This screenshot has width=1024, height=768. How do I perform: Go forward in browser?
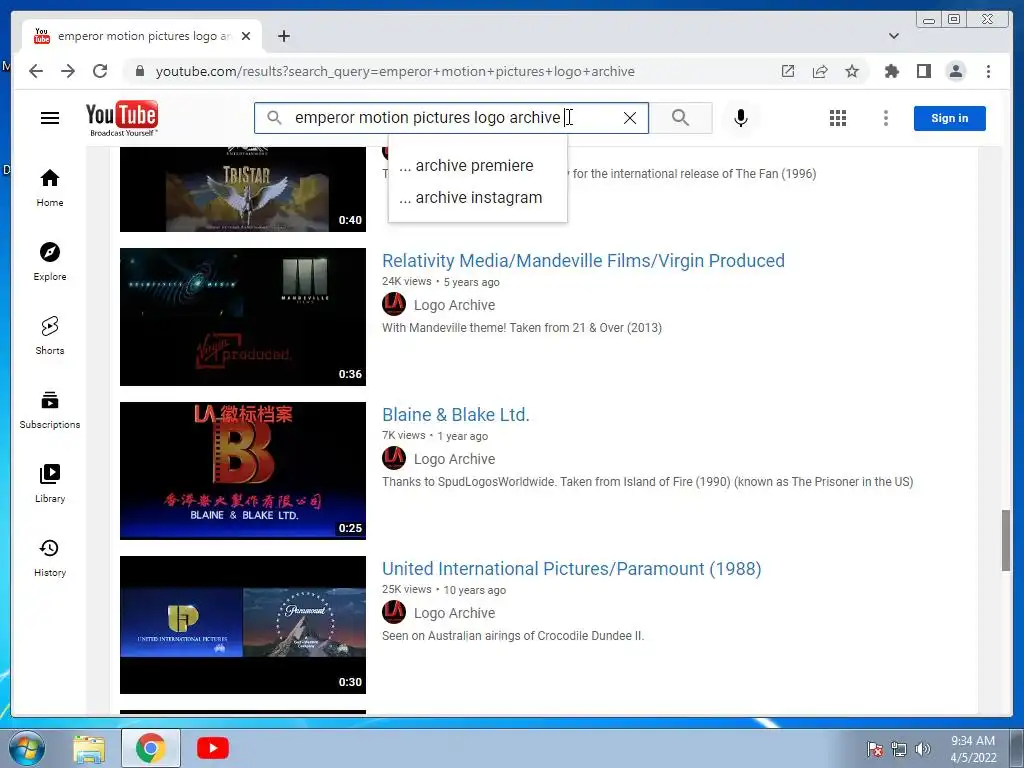point(68,71)
